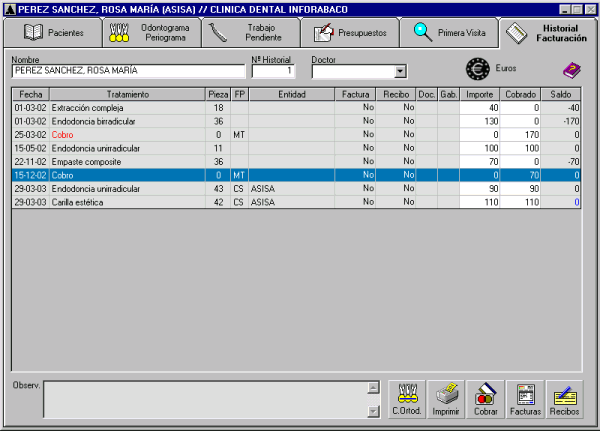
Task: Select the Empaste composite row
Action: point(296,162)
